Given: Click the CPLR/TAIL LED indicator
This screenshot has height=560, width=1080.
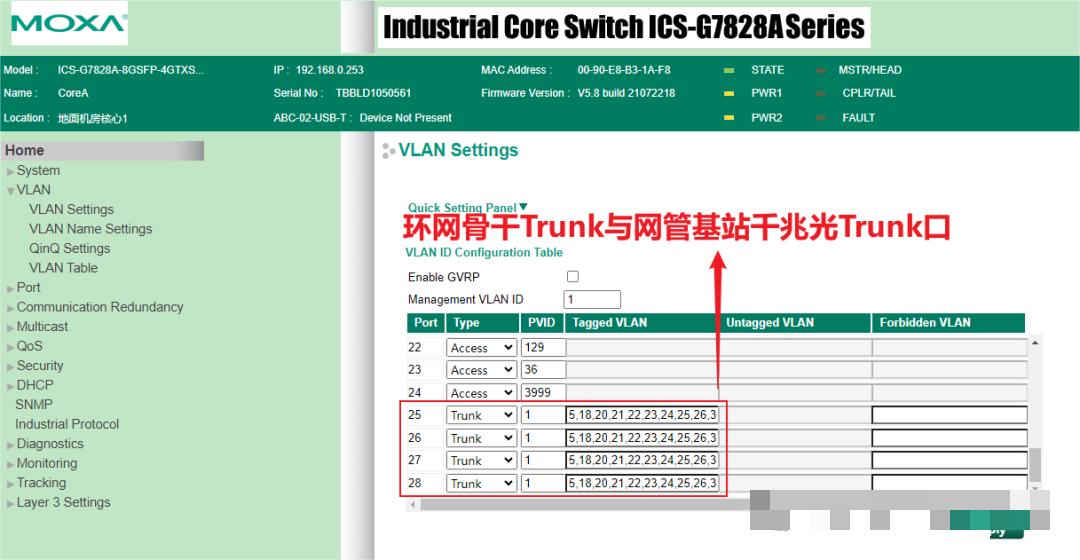Looking at the screenshot, I should (820, 94).
